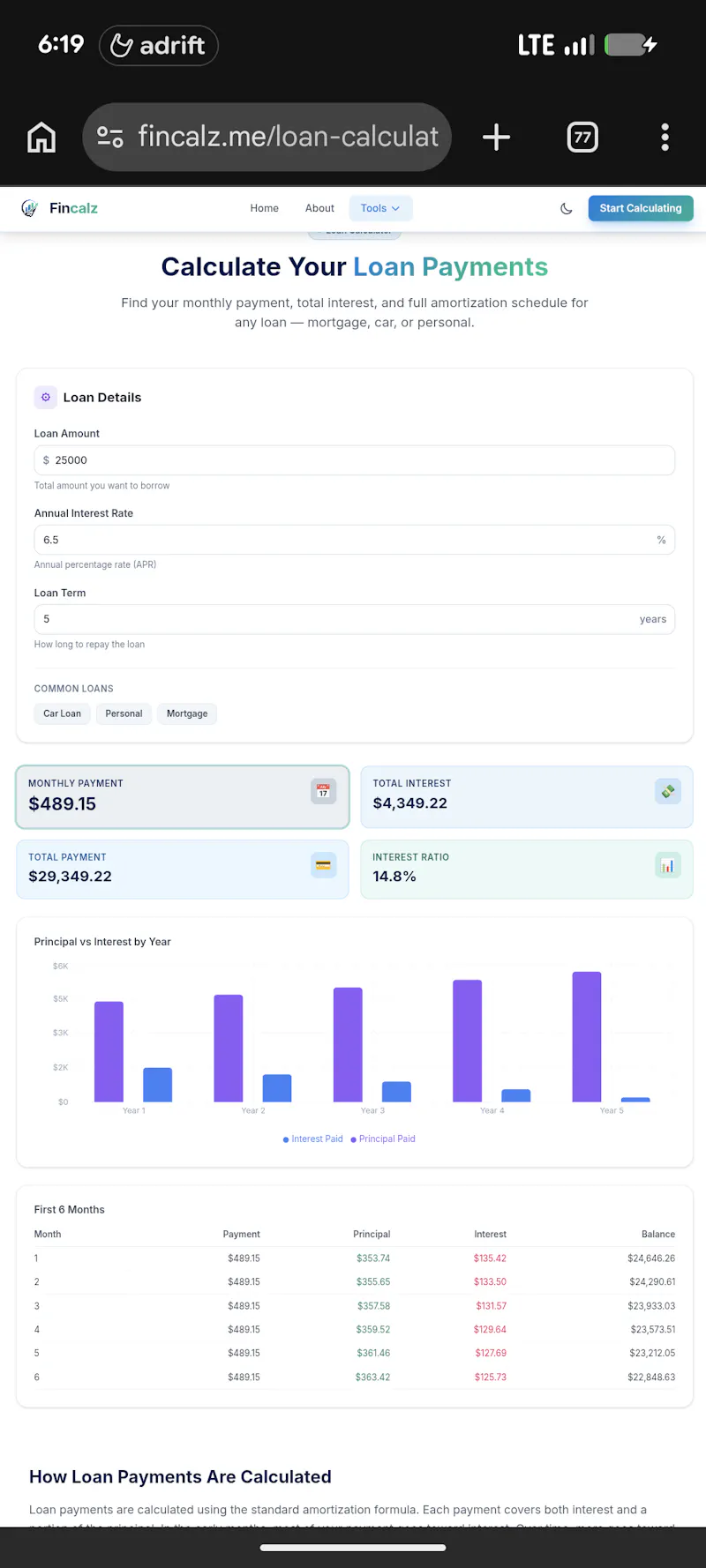Click the Total Interest $4,349.22 value
The width and height of the screenshot is (706, 1568).
click(x=409, y=803)
